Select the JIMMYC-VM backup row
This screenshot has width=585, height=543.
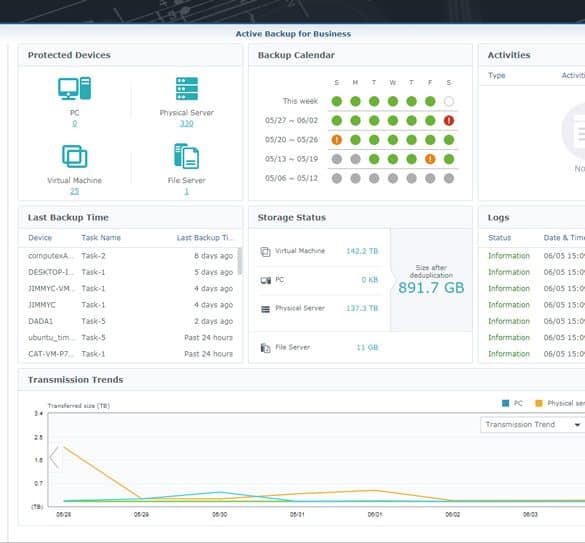tap(128, 288)
